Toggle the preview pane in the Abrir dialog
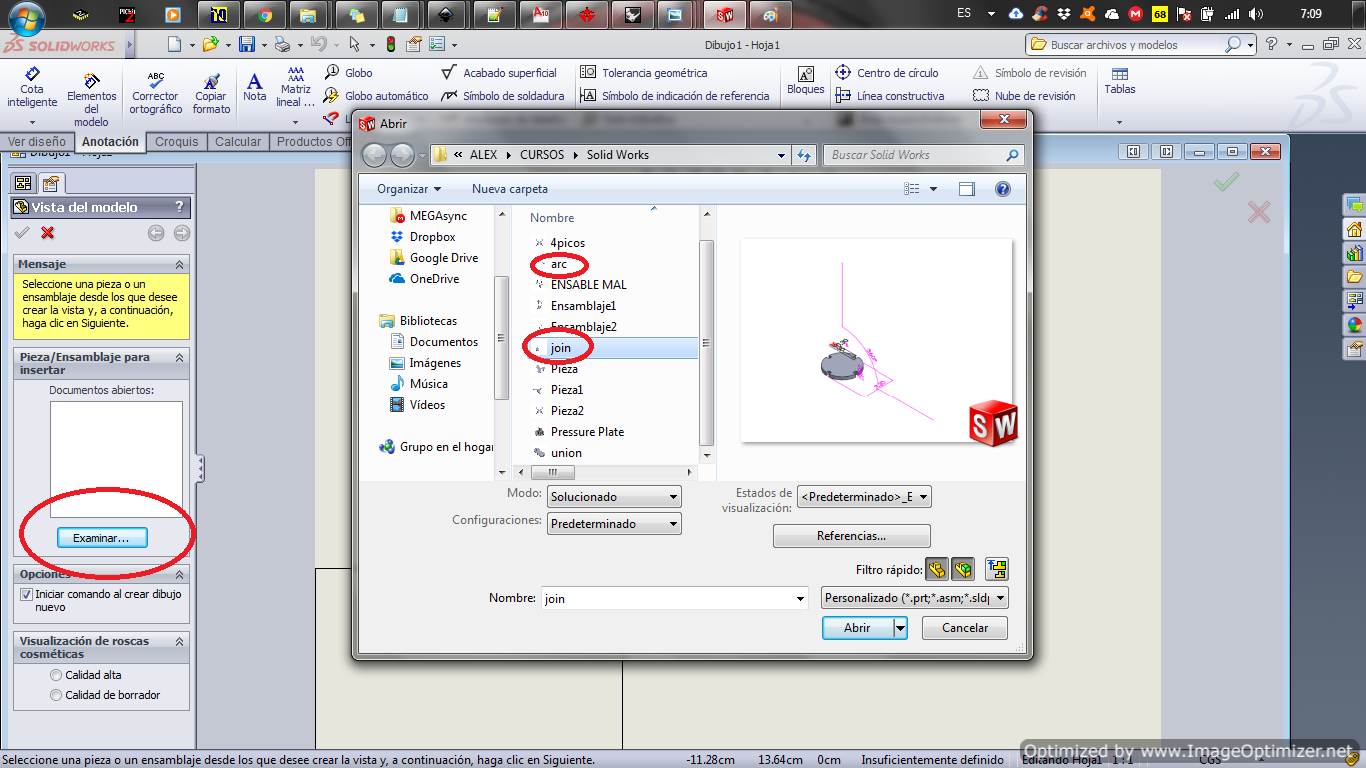1366x768 pixels. (966, 189)
